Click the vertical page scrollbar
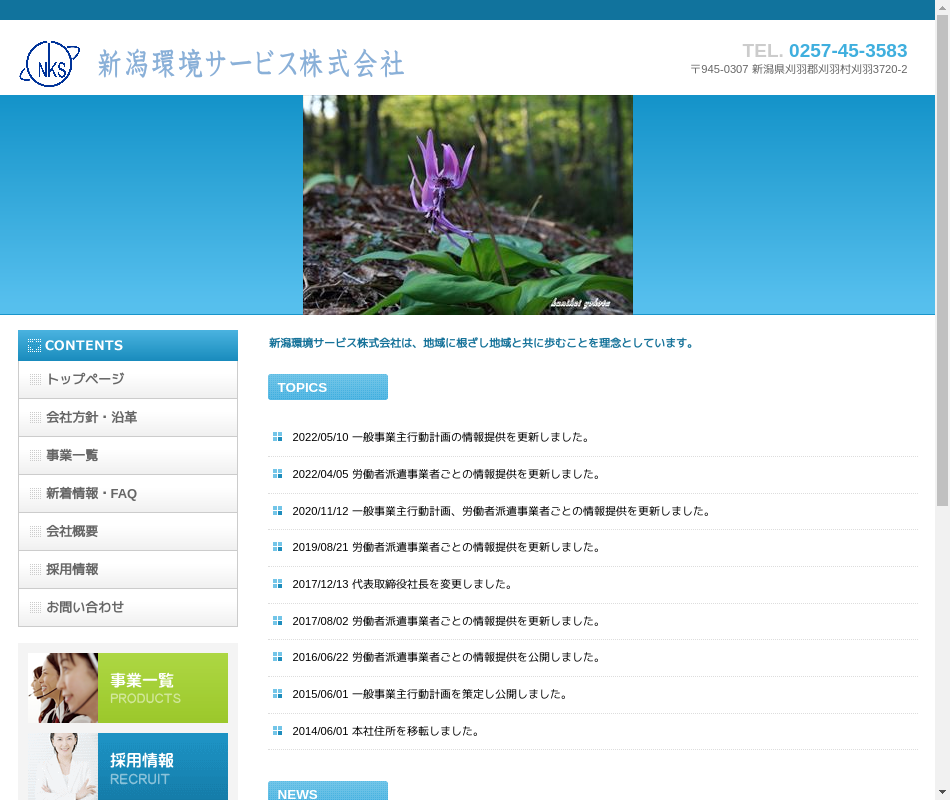Viewport: 950px width, 800px height. tap(942, 260)
